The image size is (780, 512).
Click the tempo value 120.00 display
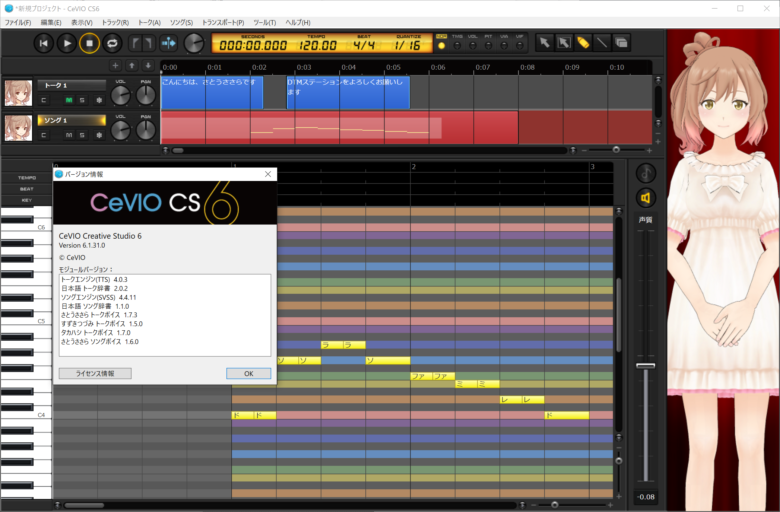click(x=317, y=45)
